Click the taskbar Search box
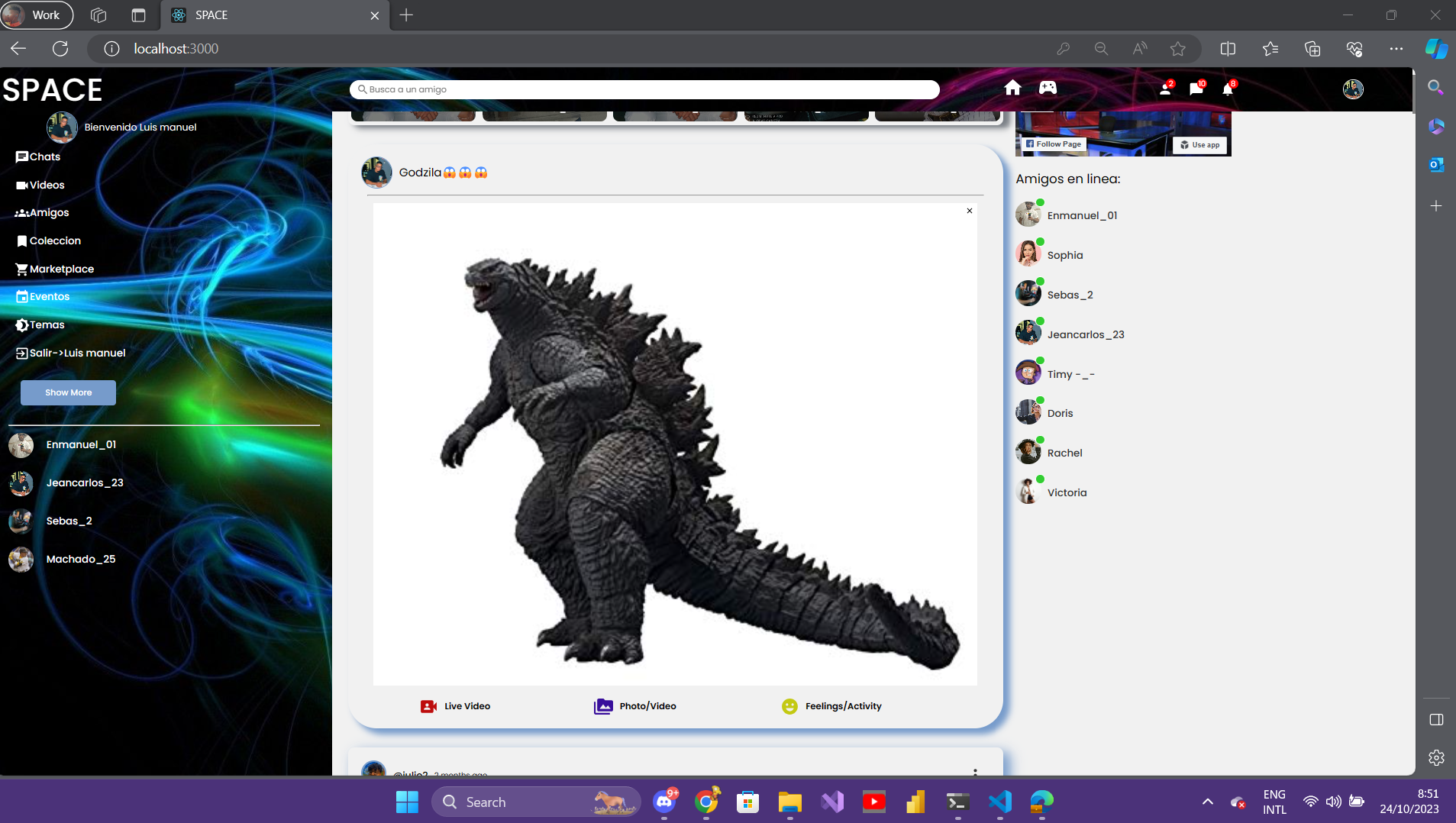 tap(535, 802)
